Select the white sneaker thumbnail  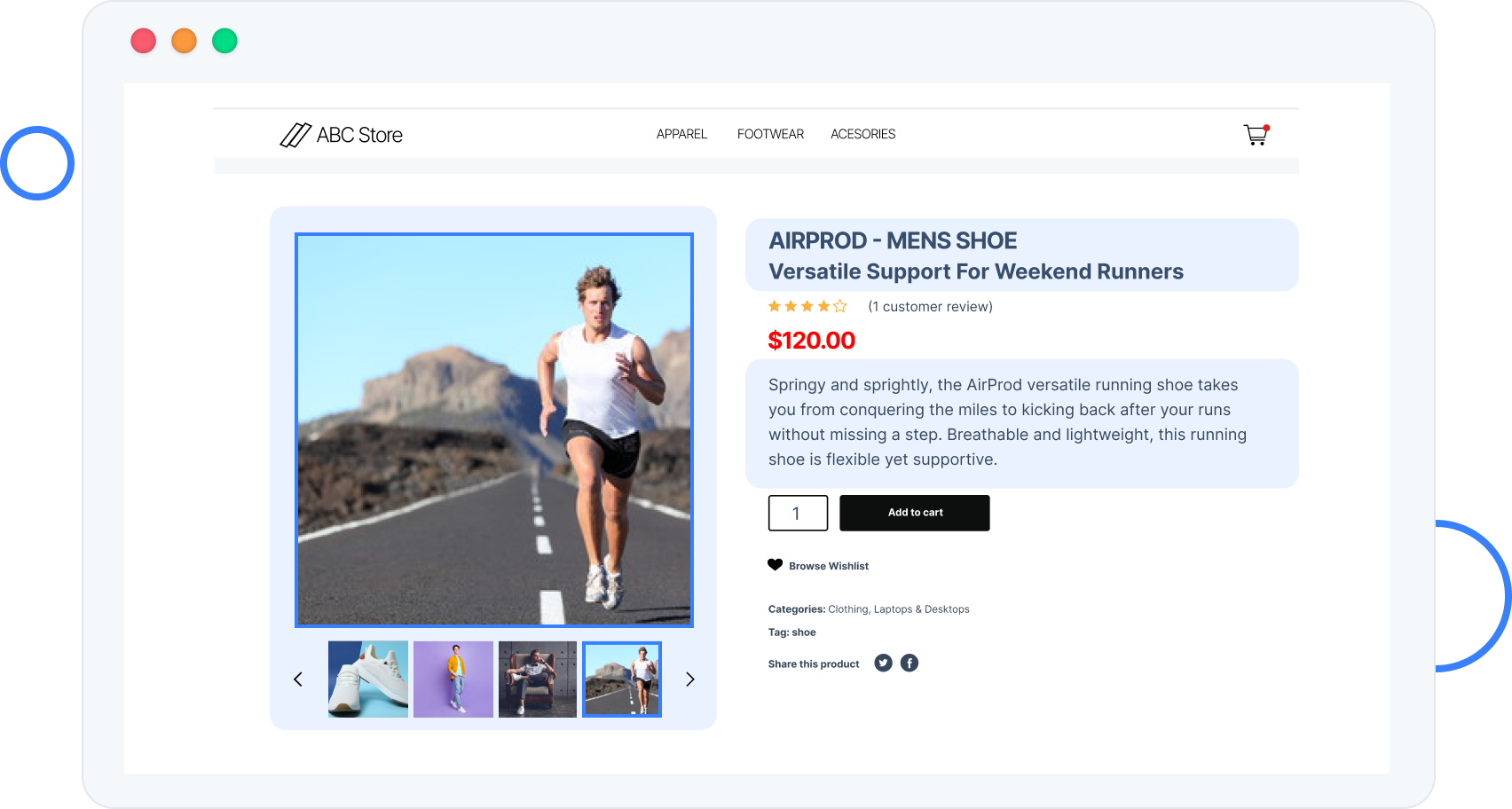click(x=368, y=679)
